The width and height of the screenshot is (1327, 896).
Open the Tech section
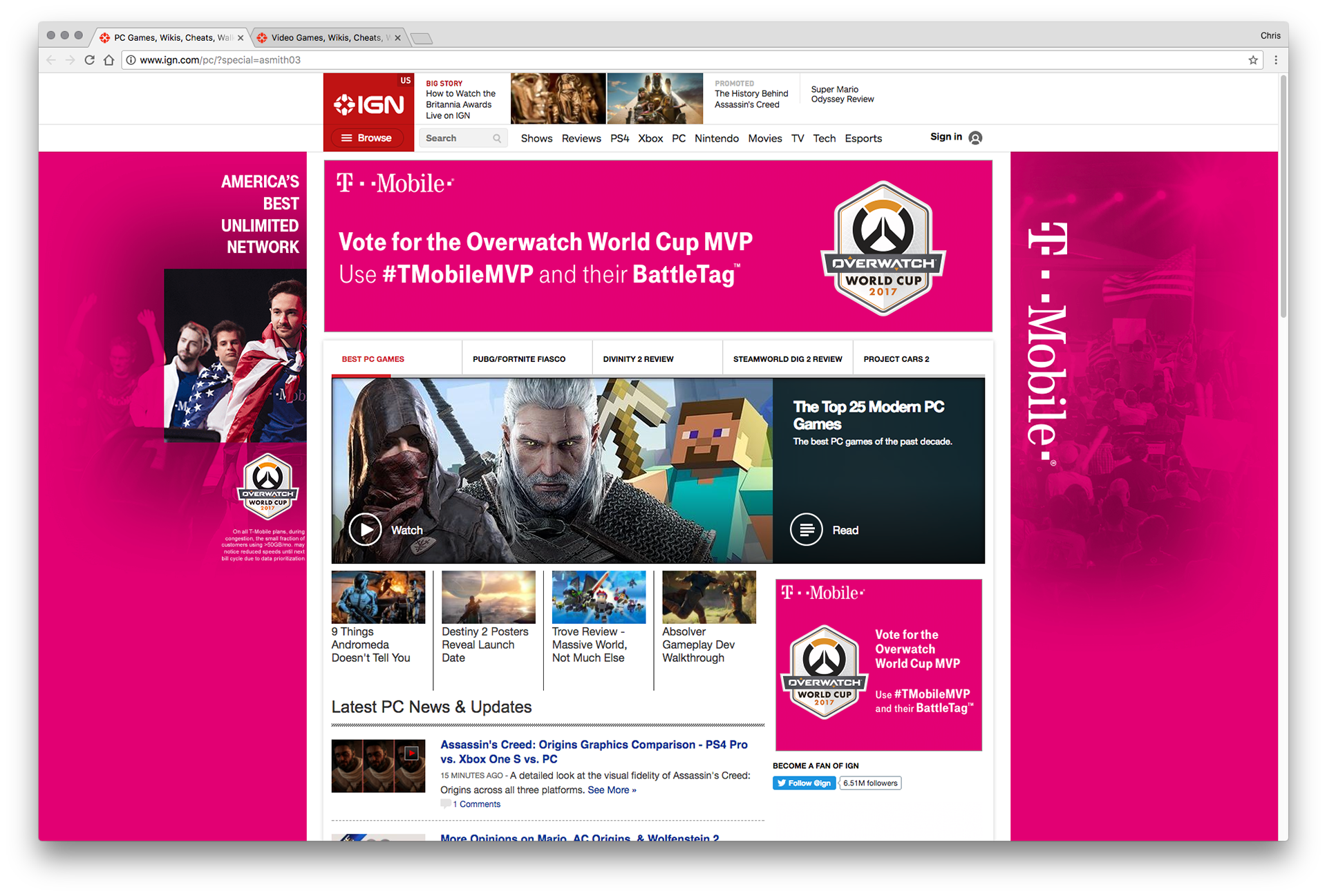824,138
